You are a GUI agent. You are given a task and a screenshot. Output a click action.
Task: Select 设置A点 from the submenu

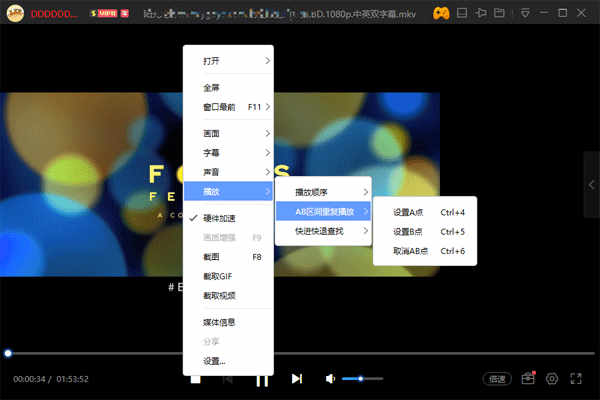click(x=425, y=212)
